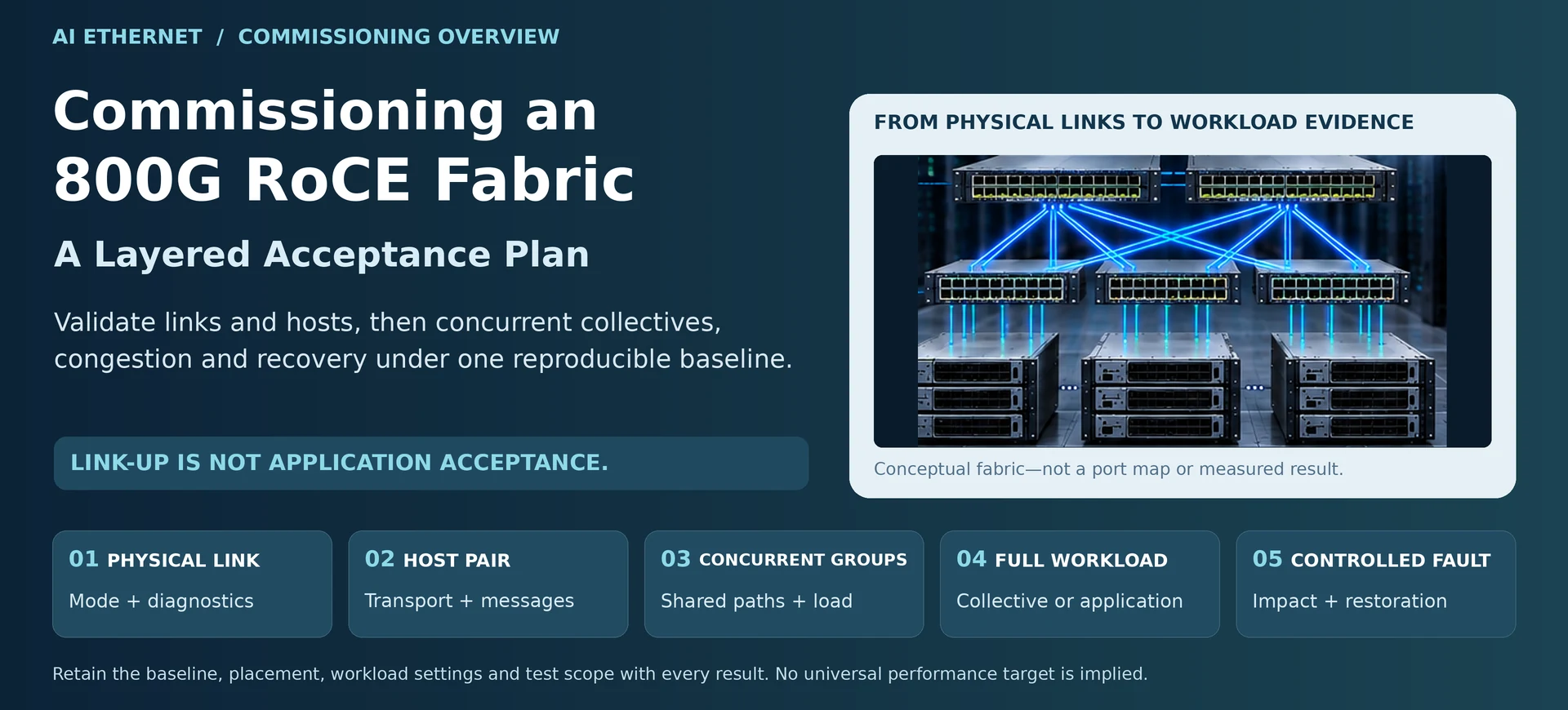Click 'FROM PHYSICAL LINKS TO WORKLOAD EVIDENCE' heading
Viewport: 1568px width, 710px height.
pyautogui.click(x=1143, y=122)
